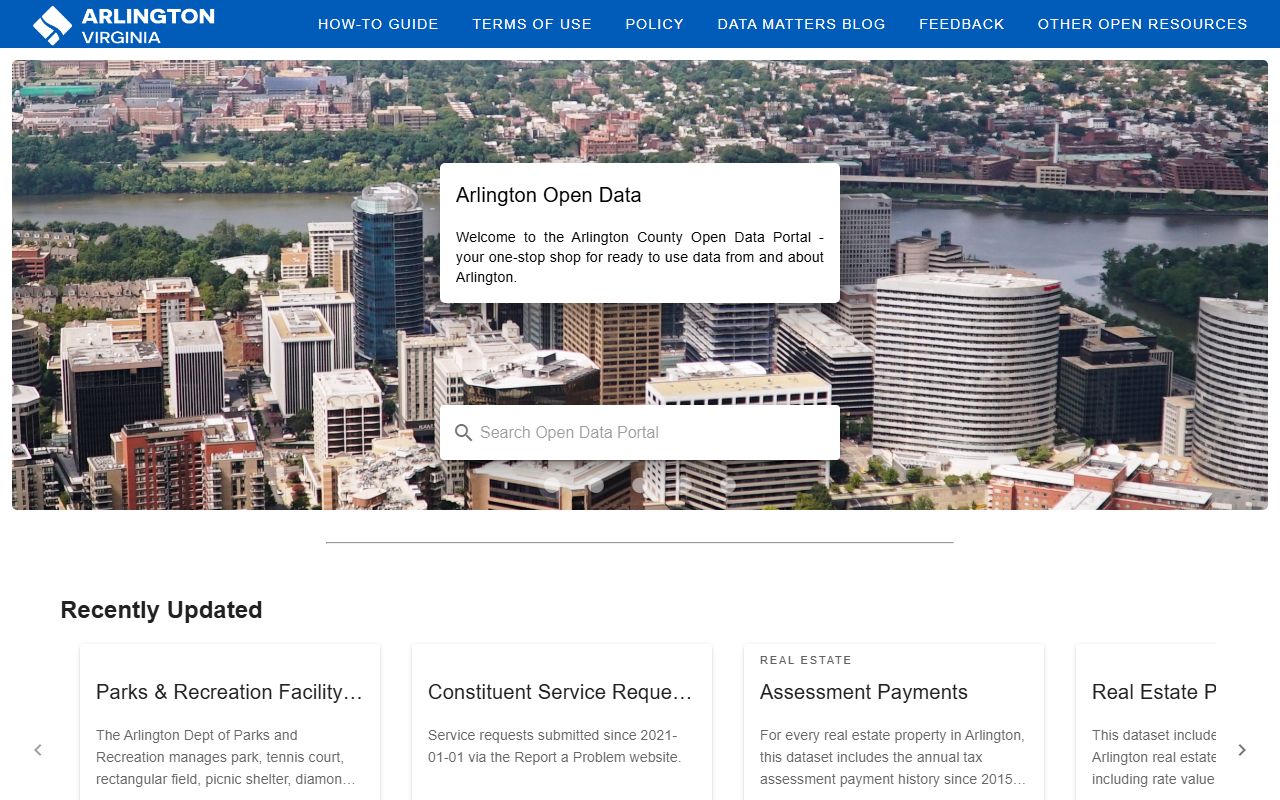This screenshot has width=1280, height=800.
Task: Open Terms of Use
Action: click(x=532, y=24)
